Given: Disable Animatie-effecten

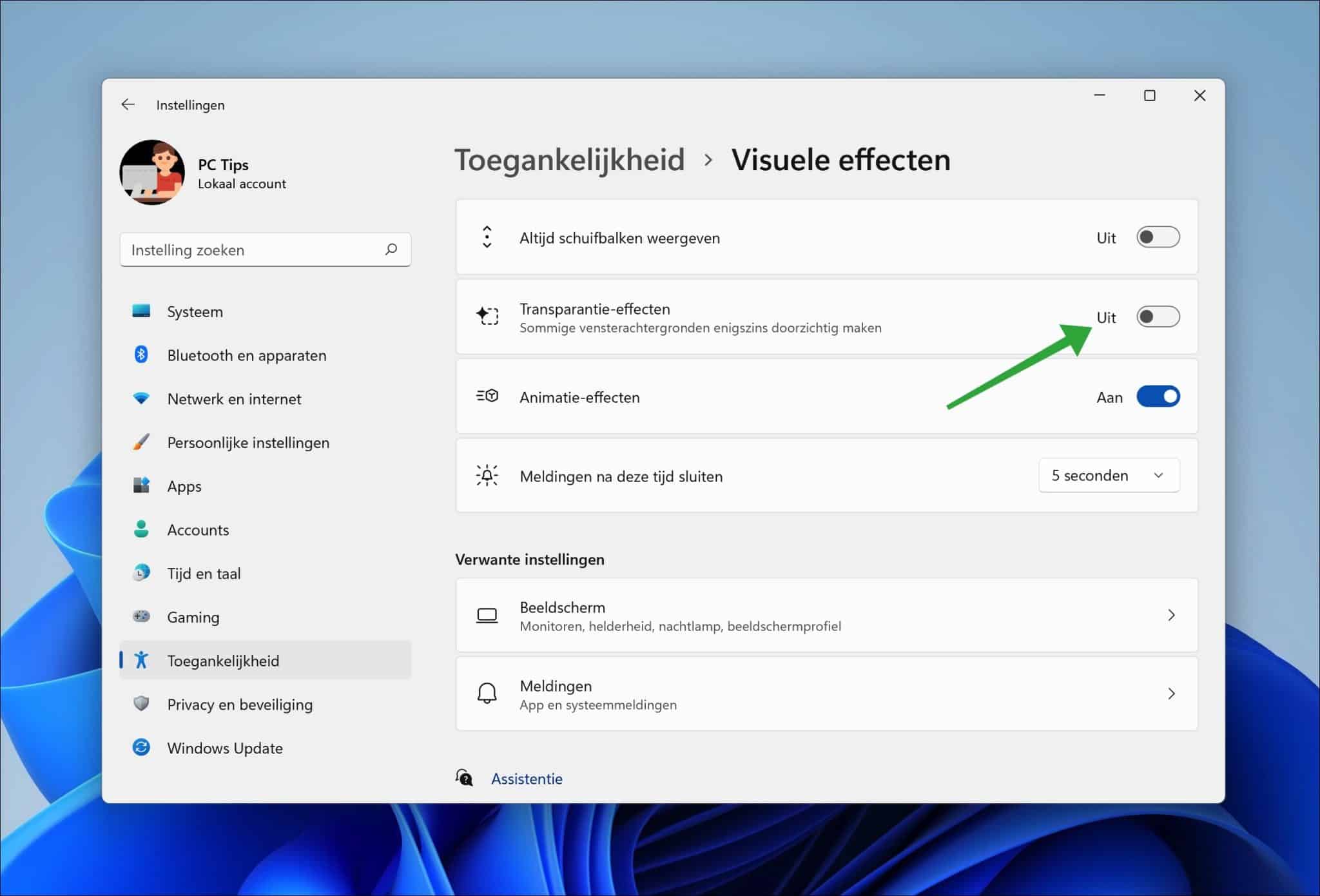Looking at the screenshot, I should pos(1158,396).
